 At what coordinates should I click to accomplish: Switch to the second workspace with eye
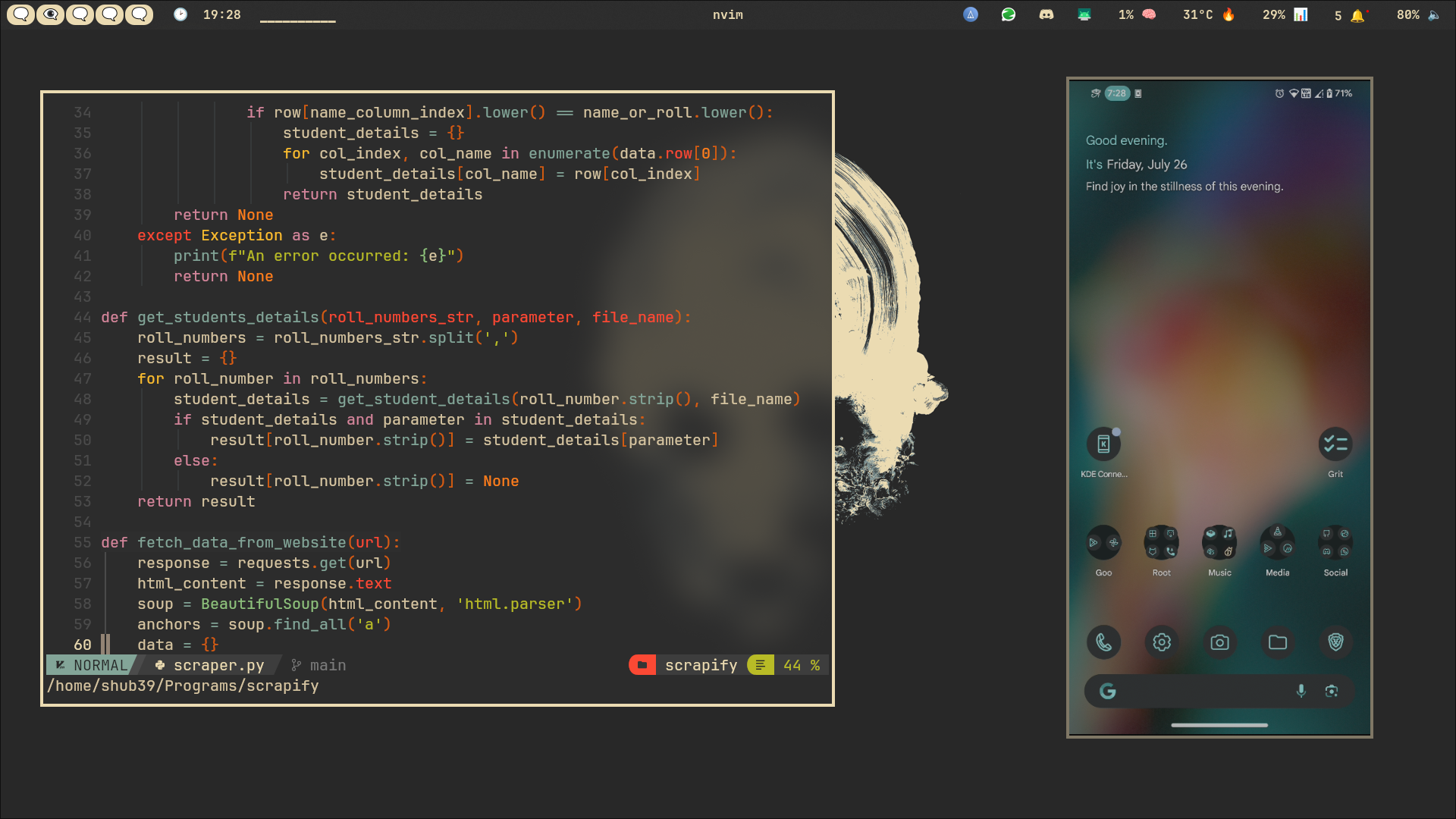point(50,14)
